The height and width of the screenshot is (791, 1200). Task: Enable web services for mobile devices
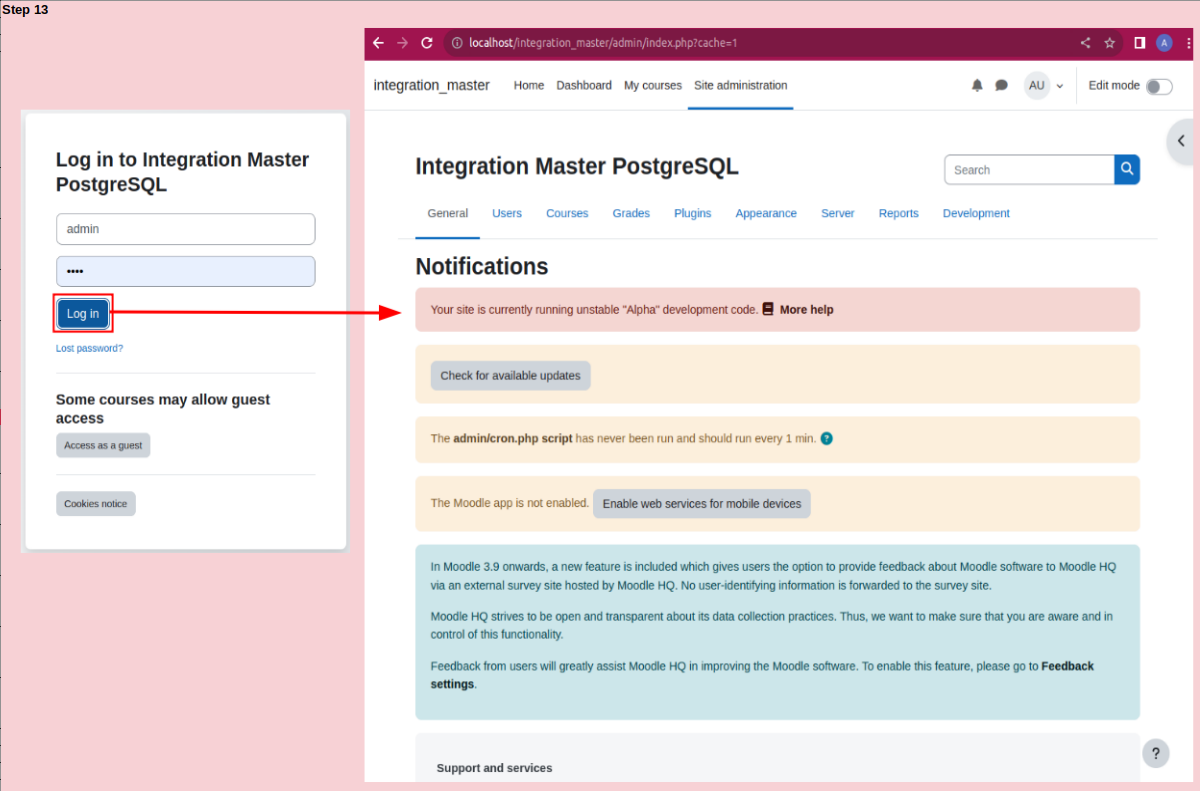click(x=702, y=504)
